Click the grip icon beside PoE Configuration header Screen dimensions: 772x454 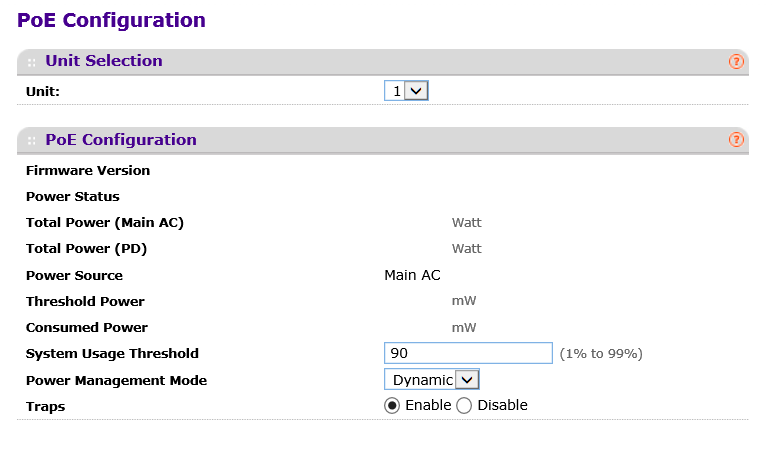pos(32,141)
